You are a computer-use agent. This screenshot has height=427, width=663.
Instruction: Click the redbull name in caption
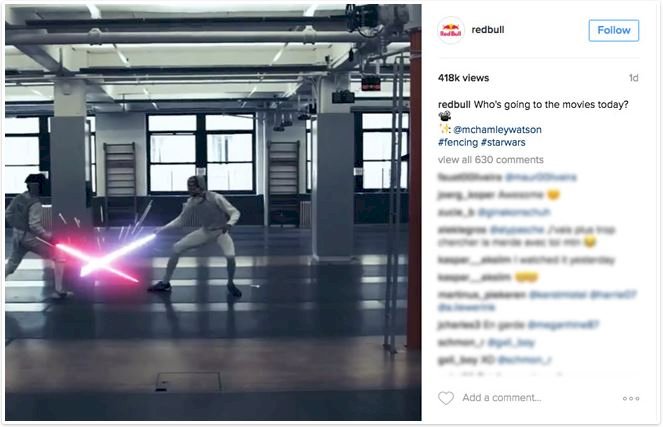(x=454, y=104)
